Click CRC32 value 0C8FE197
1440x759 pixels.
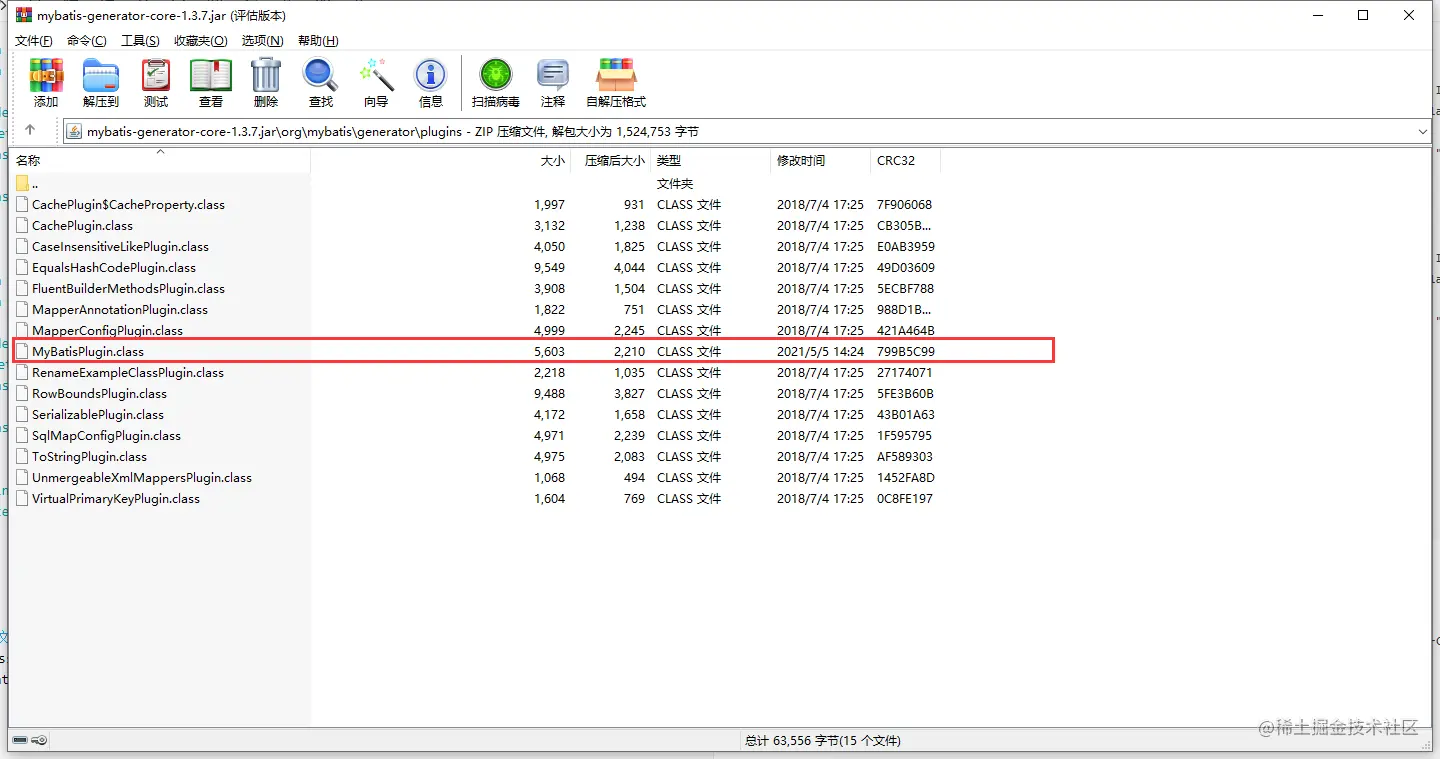[905, 498]
